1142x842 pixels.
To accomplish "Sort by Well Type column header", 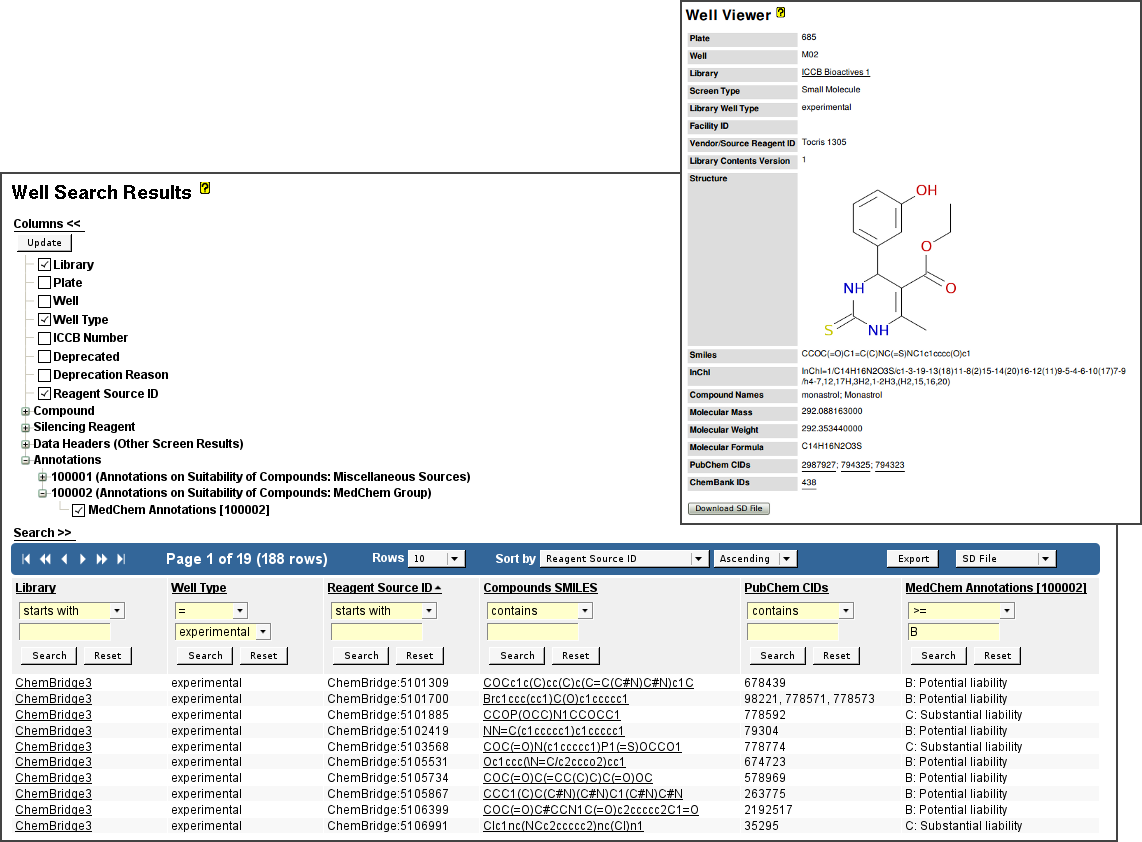I will point(199,588).
